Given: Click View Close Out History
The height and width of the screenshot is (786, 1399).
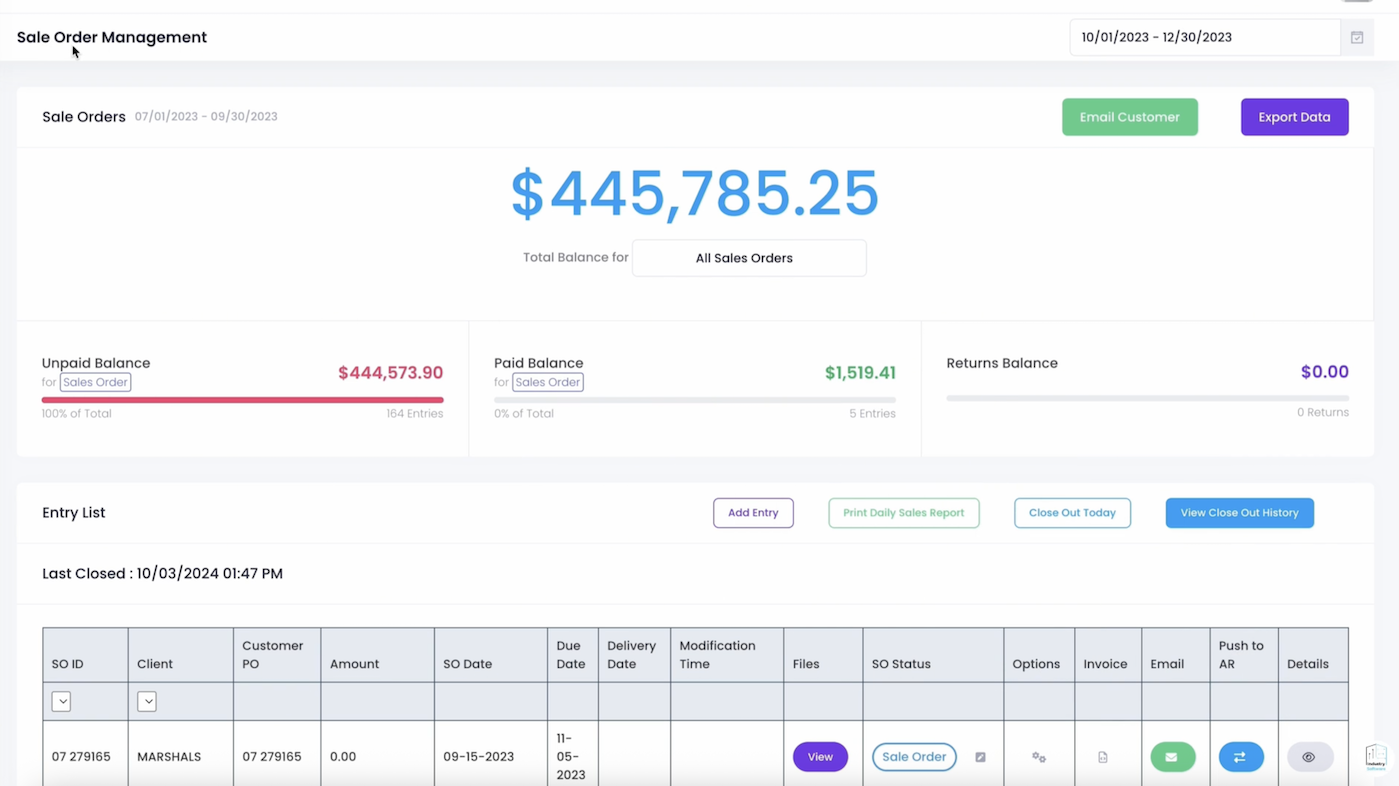Looking at the screenshot, I should click(1239, 512).
